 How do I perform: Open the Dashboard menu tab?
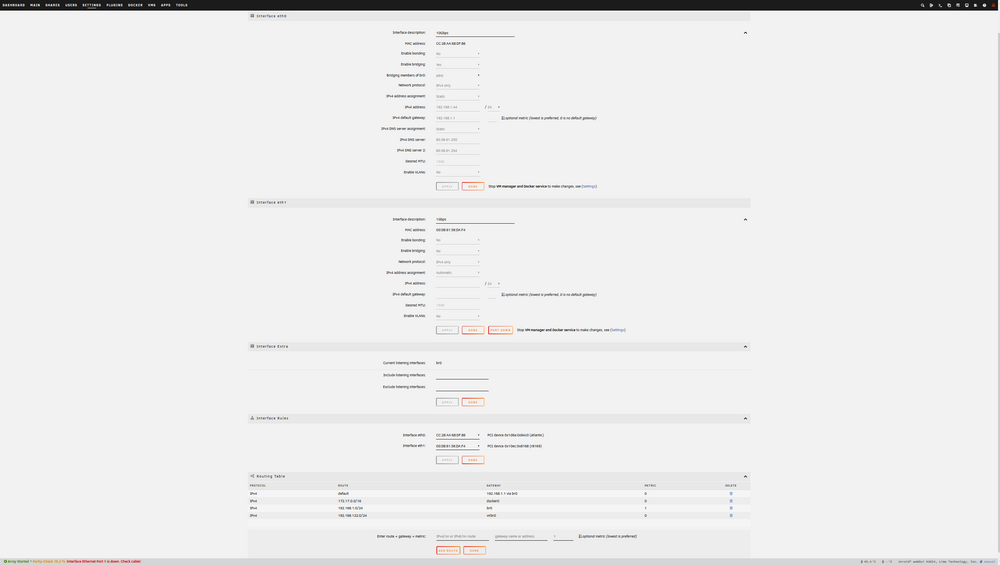pyautogui.click(x=14, y=5)
